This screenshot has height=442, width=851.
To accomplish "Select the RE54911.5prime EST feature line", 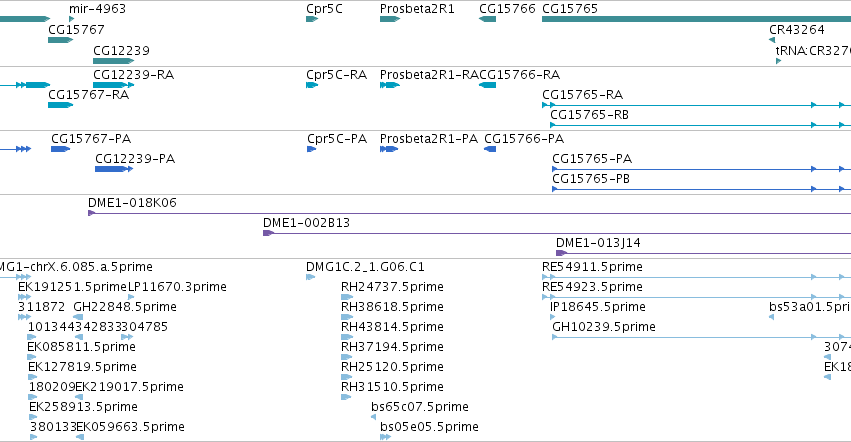I will point(696,277).
